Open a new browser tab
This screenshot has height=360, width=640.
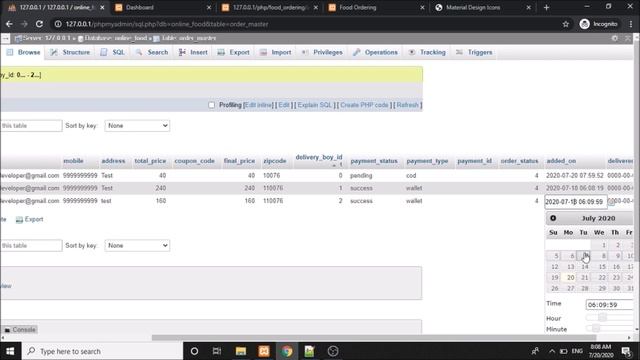(x=546, y=7)
